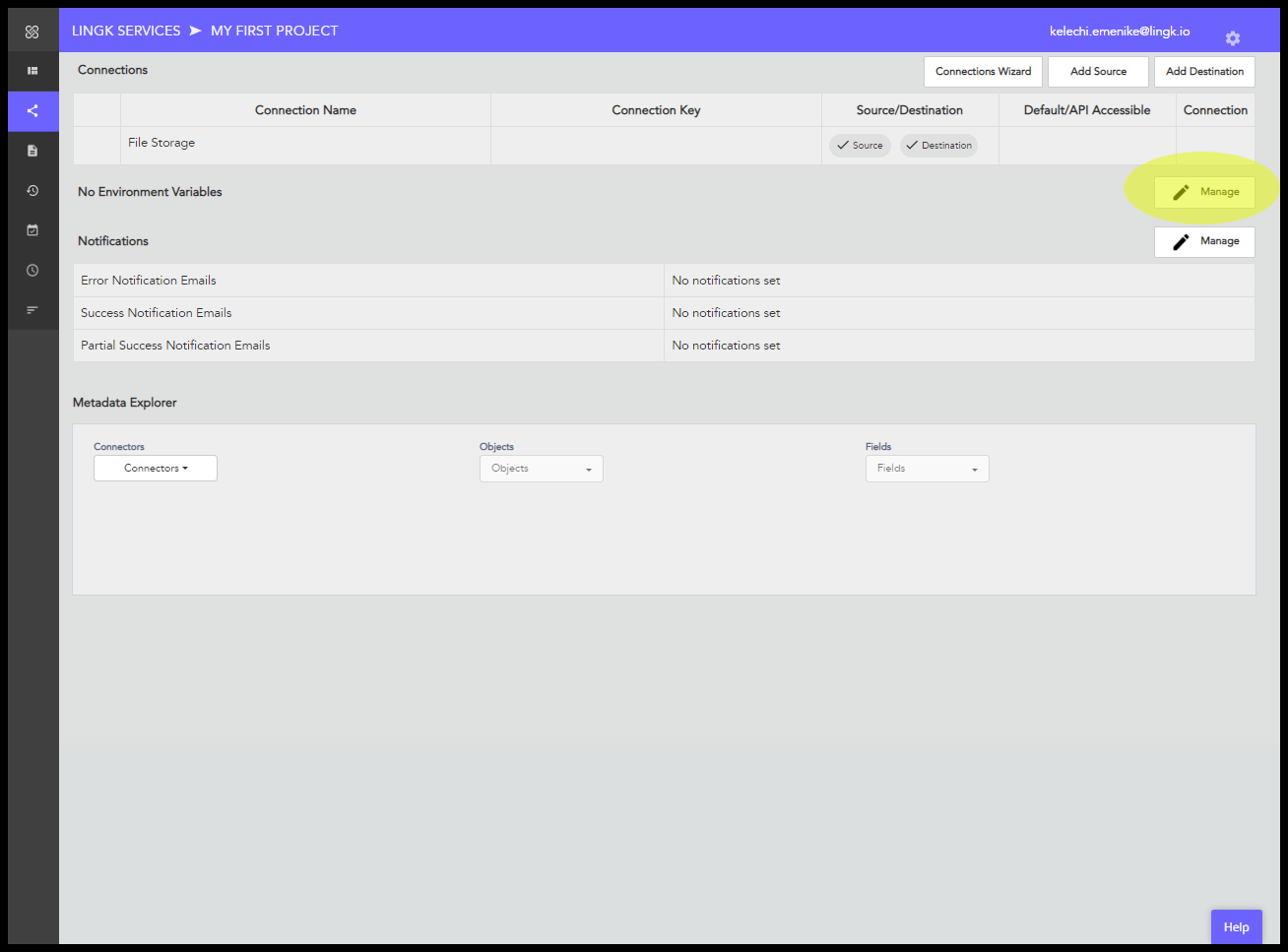This screenshot has width=1288, height=952.
Task: Click the Connection Key column header
Action: (656, 110)
